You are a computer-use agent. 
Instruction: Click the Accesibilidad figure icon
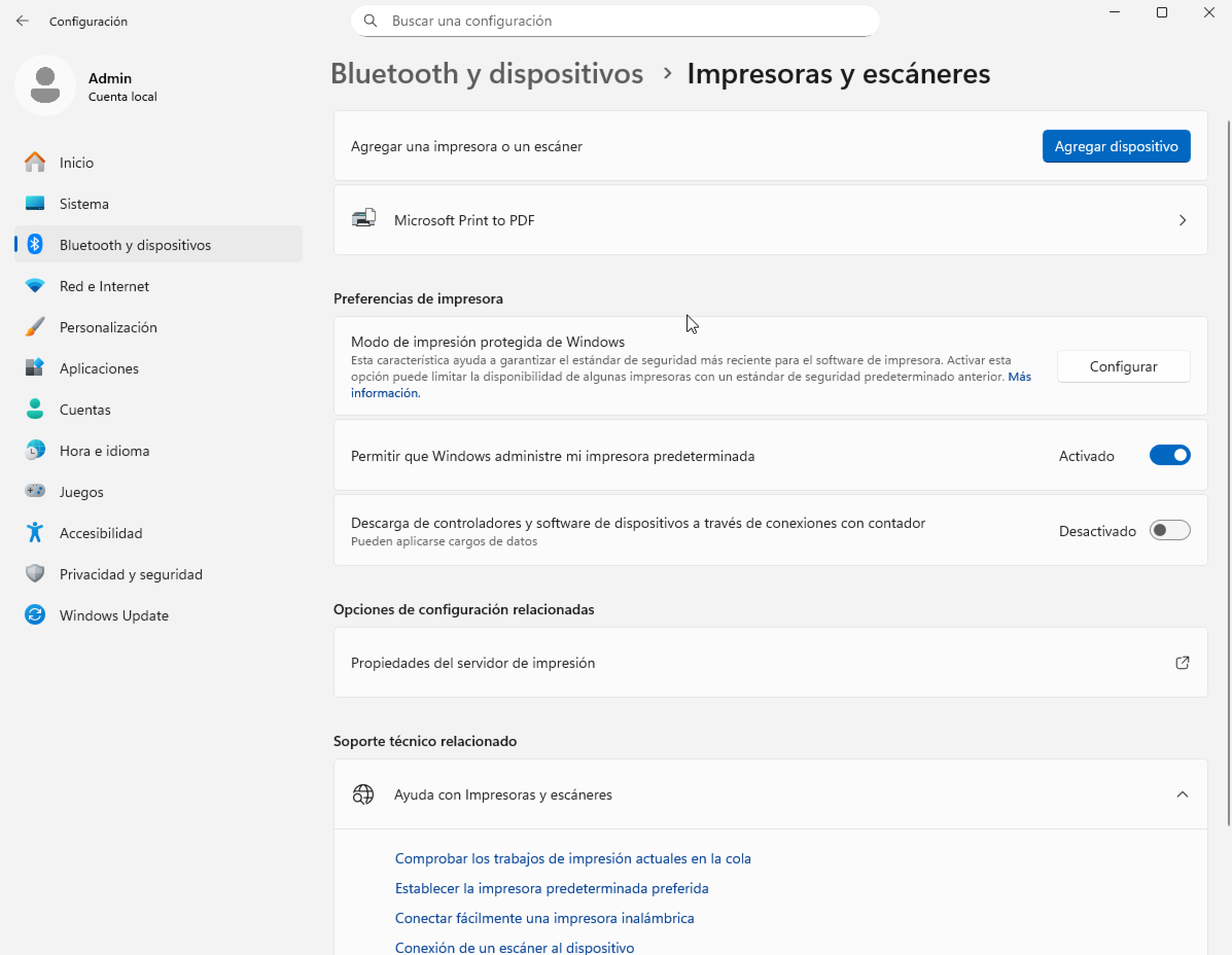coord(35,533)
